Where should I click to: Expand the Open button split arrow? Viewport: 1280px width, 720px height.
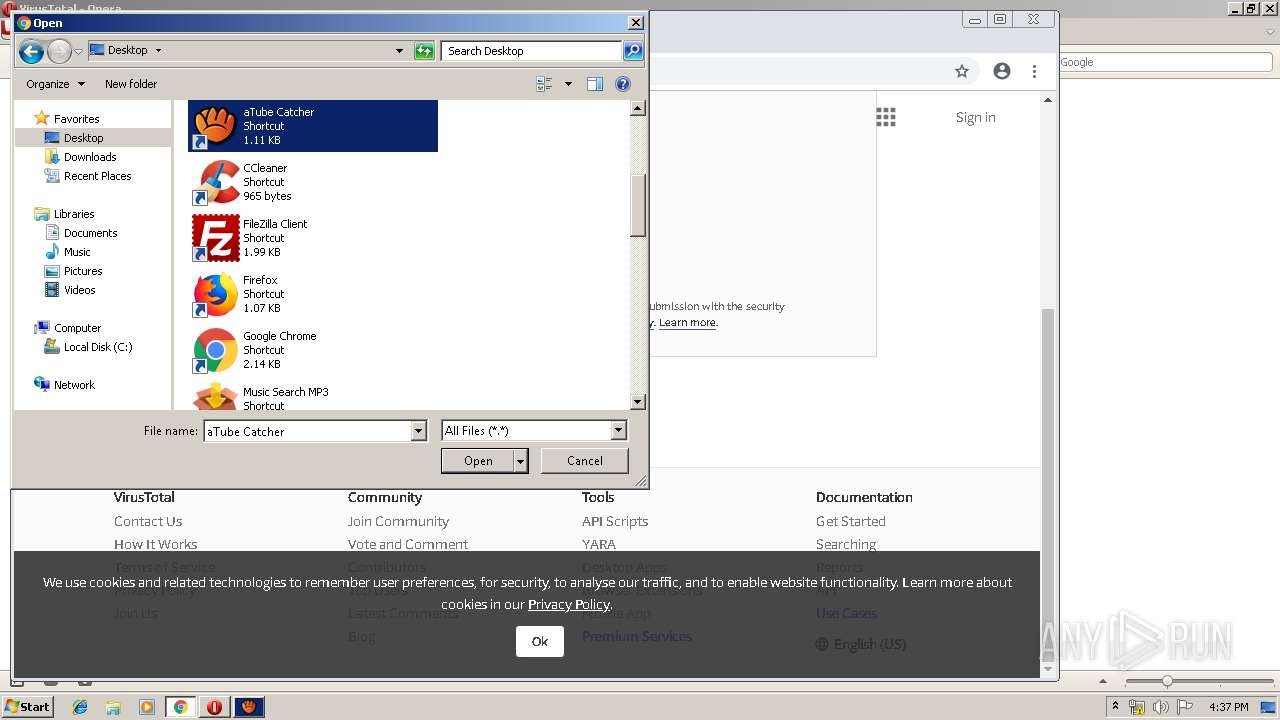[x=521, y=461]
